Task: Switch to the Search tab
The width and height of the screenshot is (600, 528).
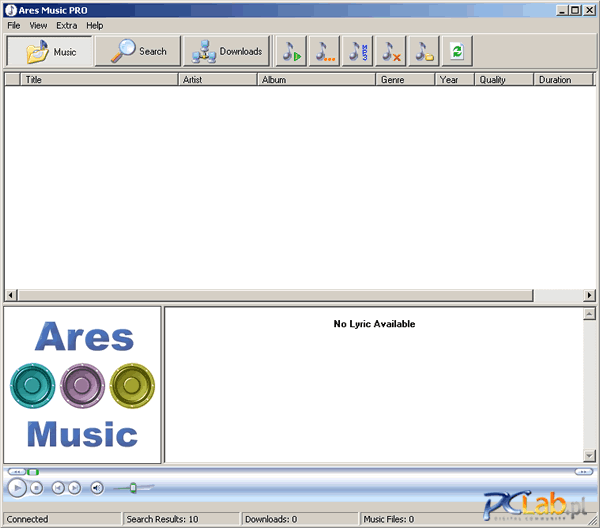Action: [x=138, y=51]
